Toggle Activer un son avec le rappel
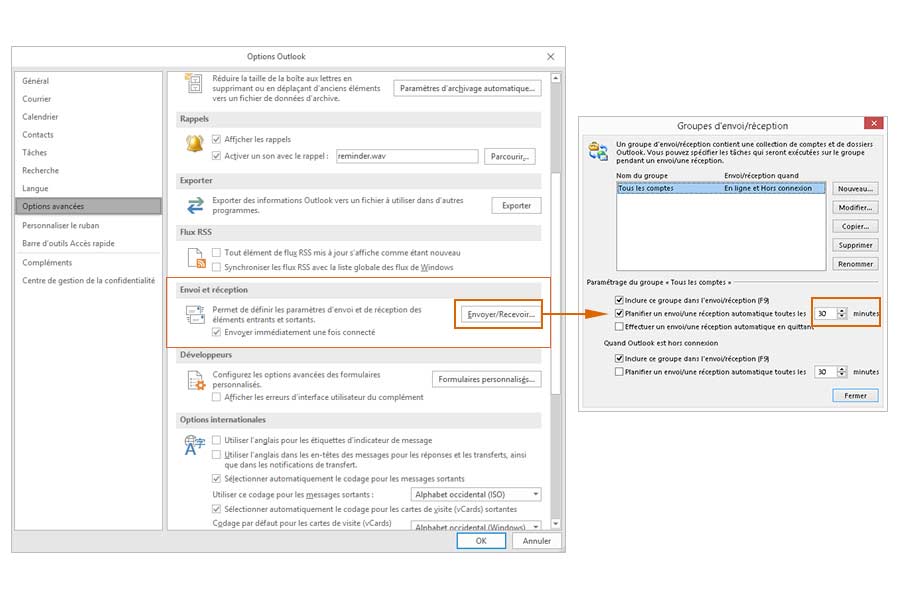This screenshot has height=600, width=900. pos(216,156)
